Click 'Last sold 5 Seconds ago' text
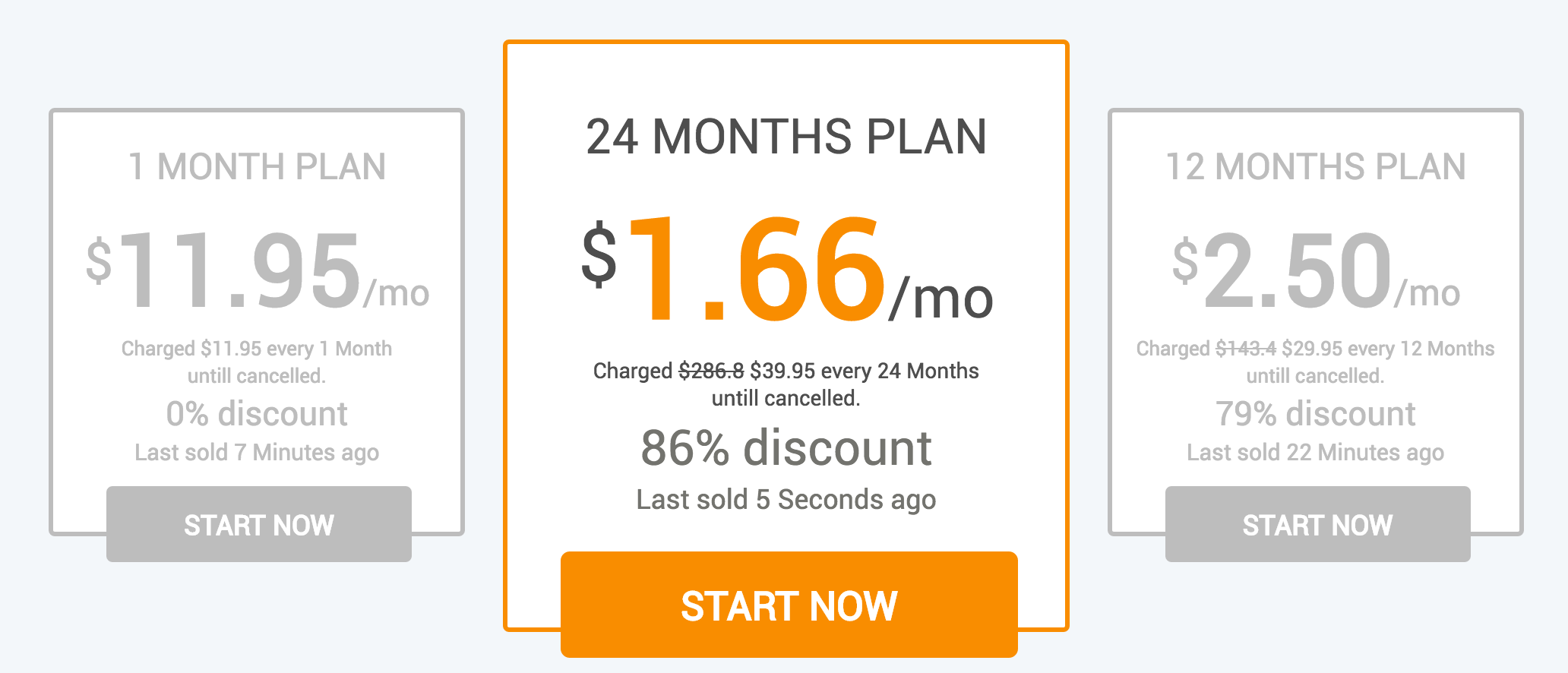 tap(786, 500)
